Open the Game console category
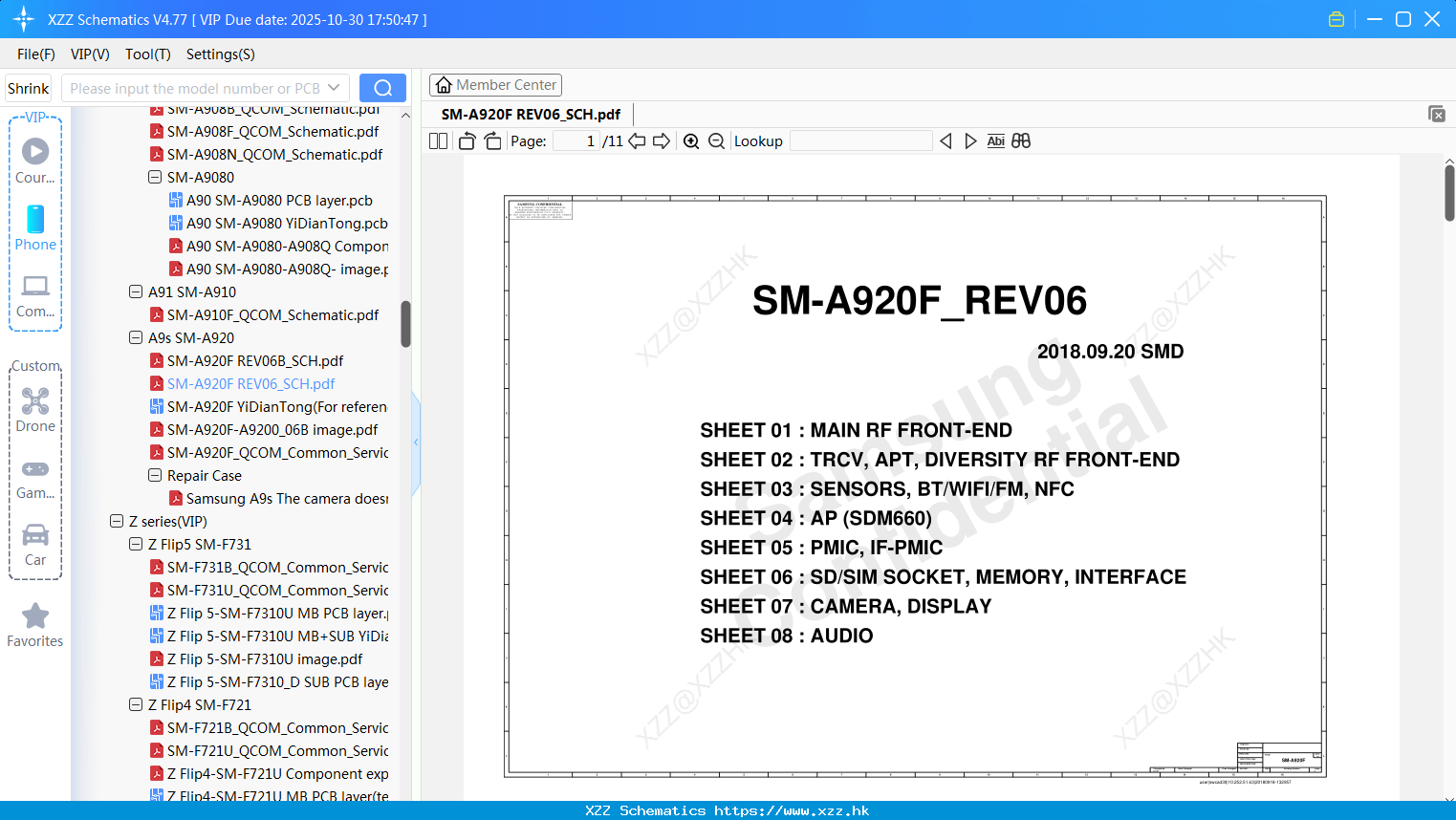This screenshot has width=1456, height=820. coord(35,478)
